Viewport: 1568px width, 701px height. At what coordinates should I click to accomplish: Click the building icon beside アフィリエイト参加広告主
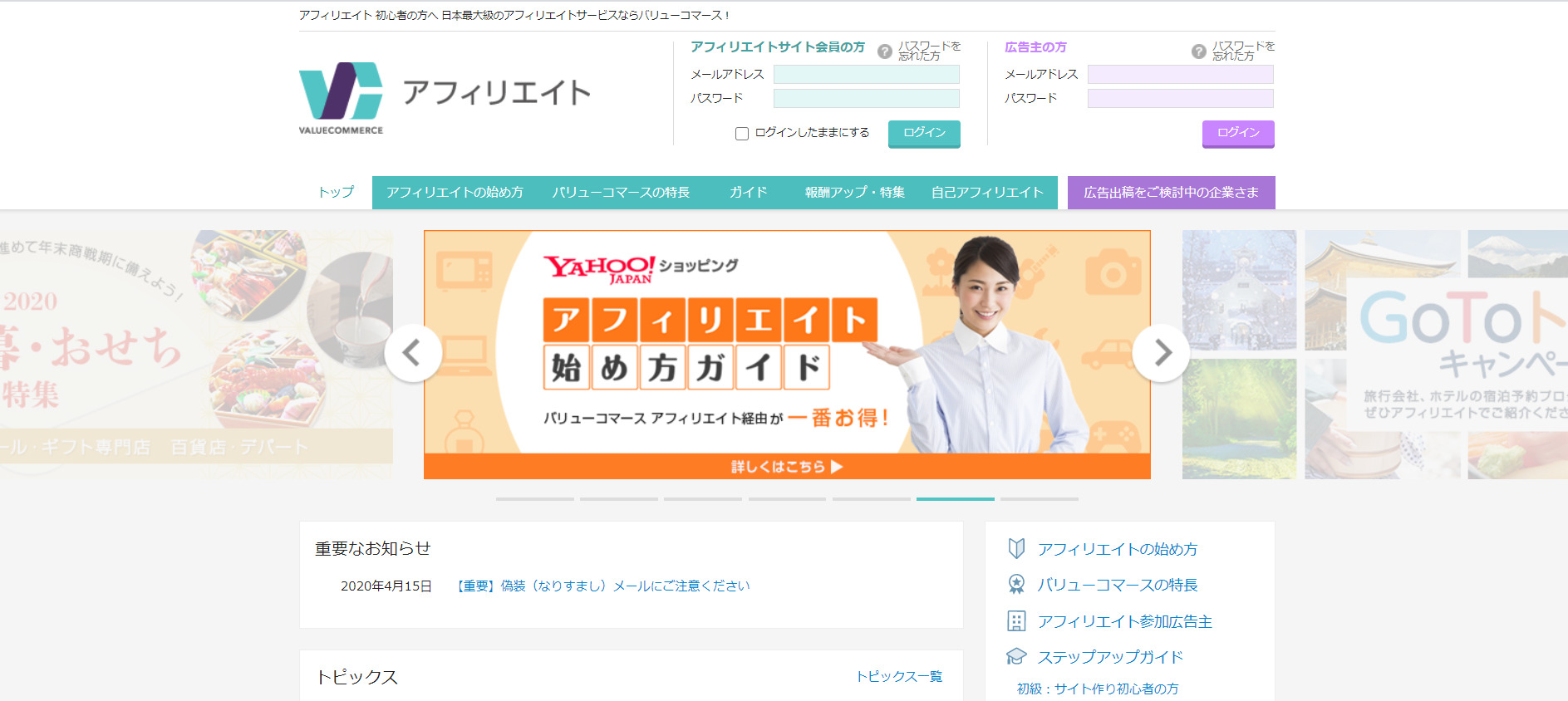[x=1016, y=620]
